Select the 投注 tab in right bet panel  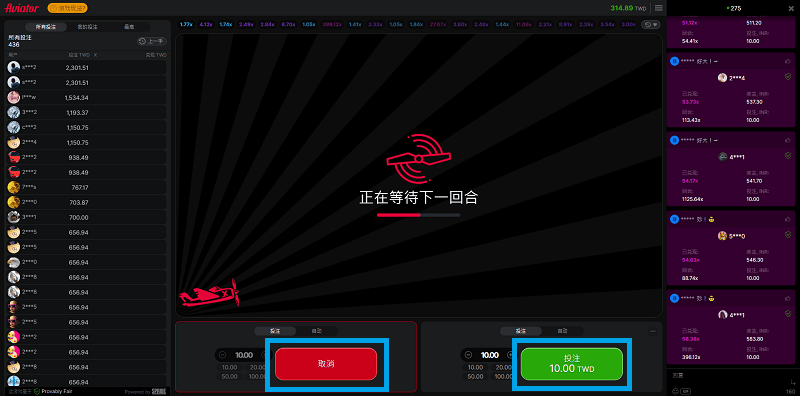(520, 331)
